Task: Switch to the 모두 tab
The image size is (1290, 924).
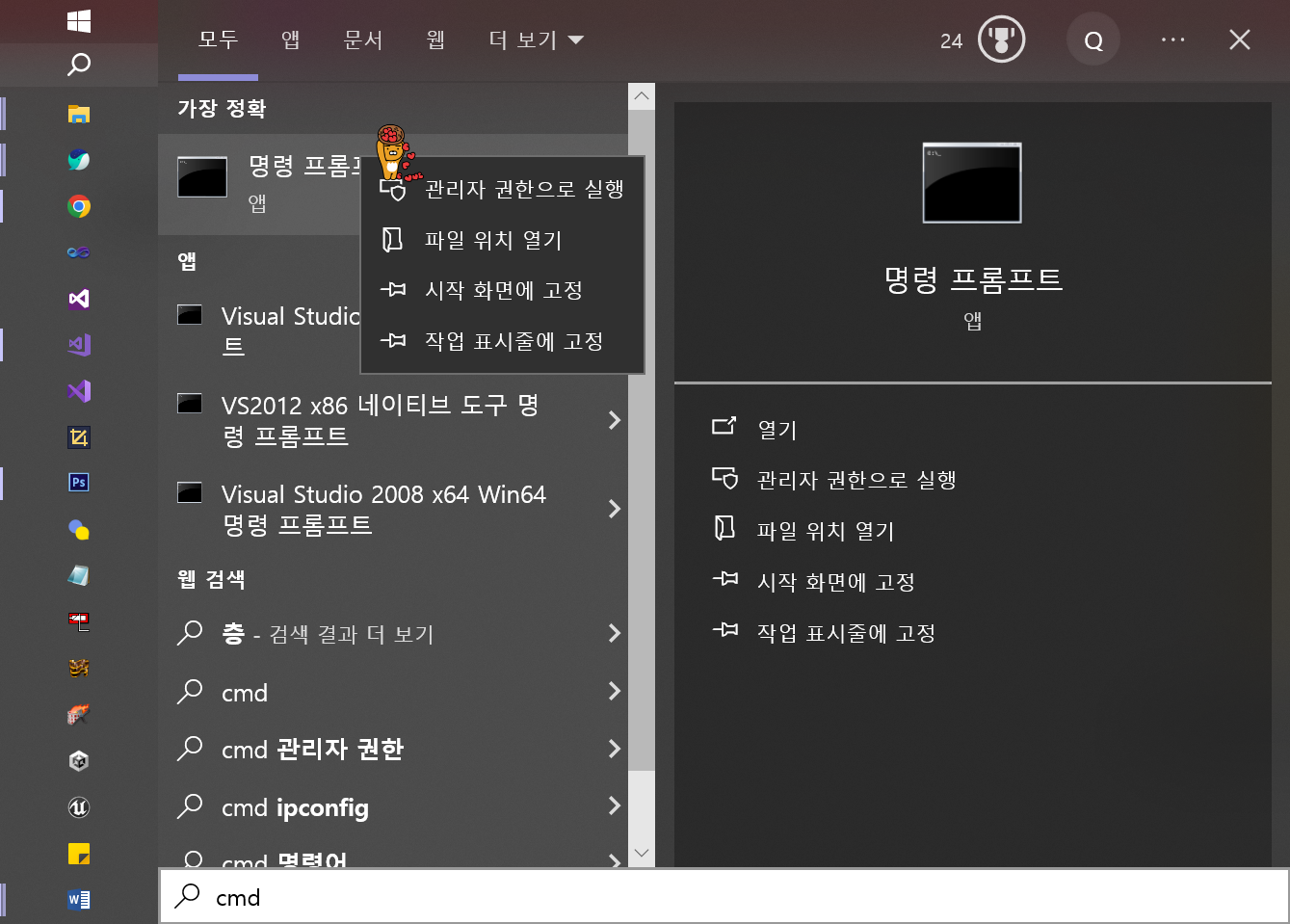Action: (x=218, y=40)
